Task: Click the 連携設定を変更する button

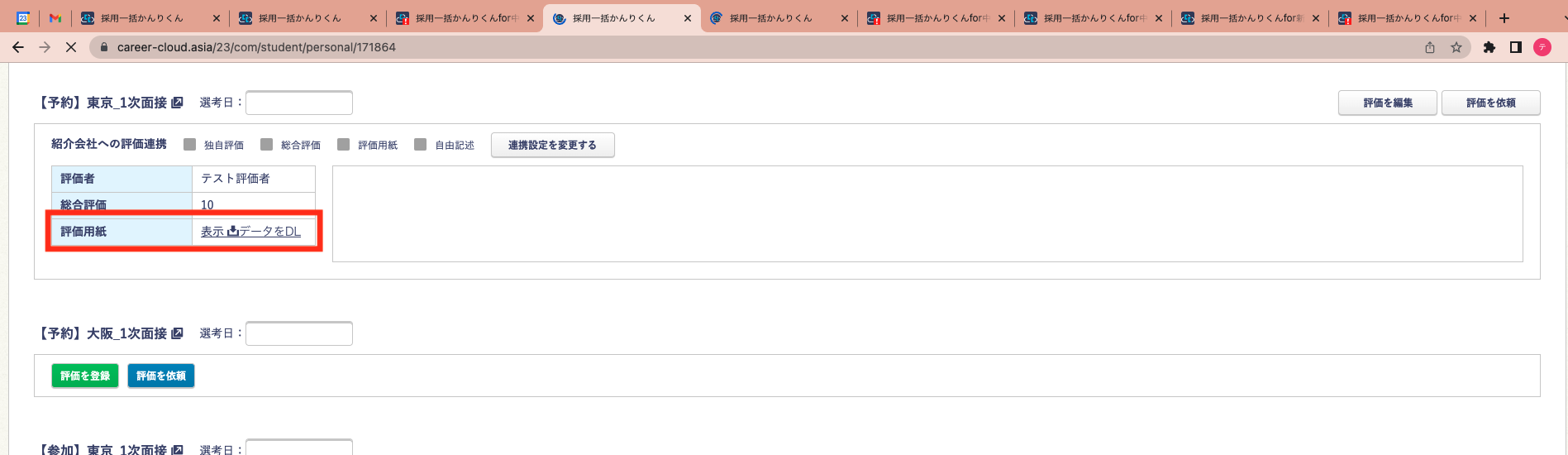Action: click(x=552, y=145)
